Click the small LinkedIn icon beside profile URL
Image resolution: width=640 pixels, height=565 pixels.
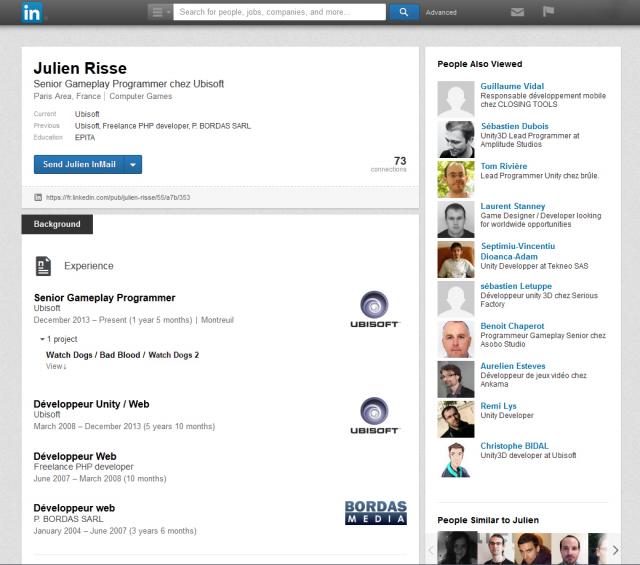[x=38, y=197]
